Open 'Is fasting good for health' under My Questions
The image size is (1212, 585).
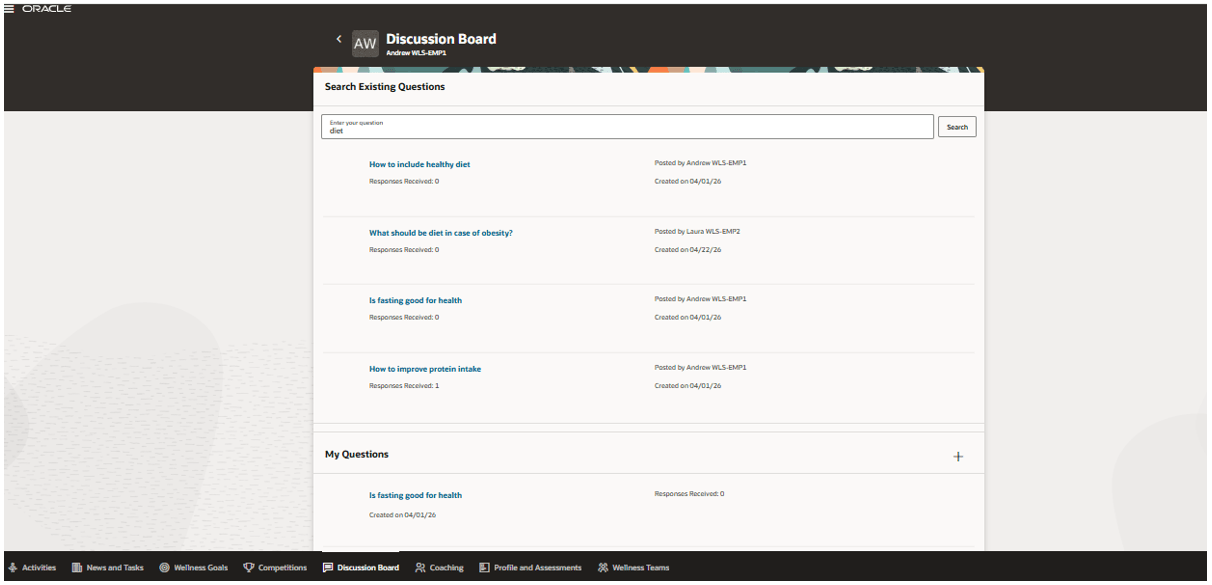(415, 495)
